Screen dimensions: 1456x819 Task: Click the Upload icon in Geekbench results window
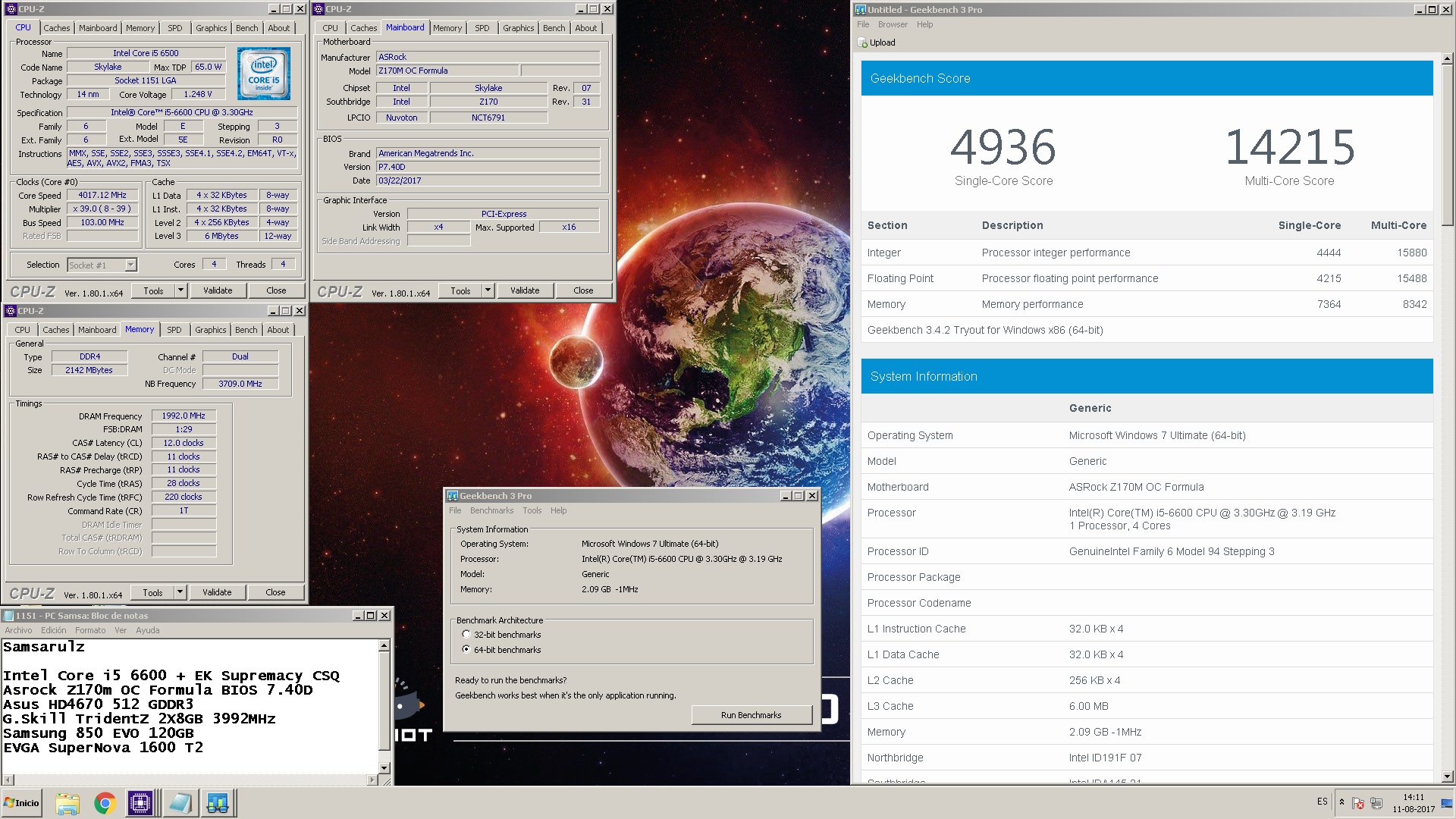click(x=862, y=42)
